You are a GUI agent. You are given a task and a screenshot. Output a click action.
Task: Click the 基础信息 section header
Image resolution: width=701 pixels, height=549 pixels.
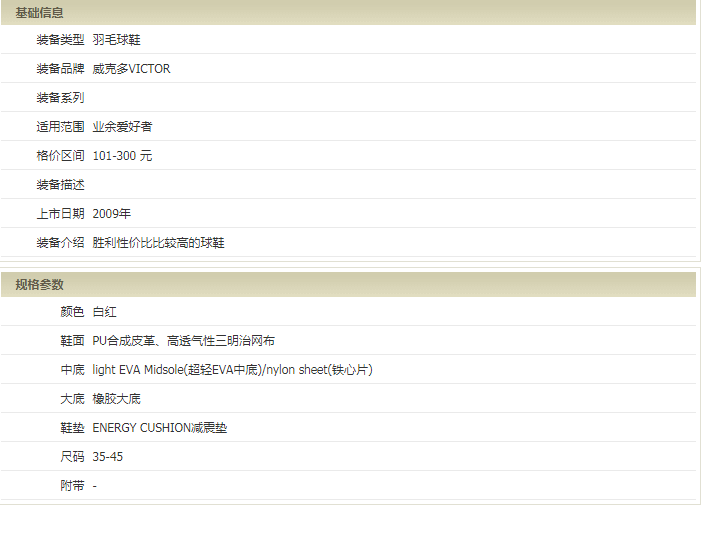39,12
